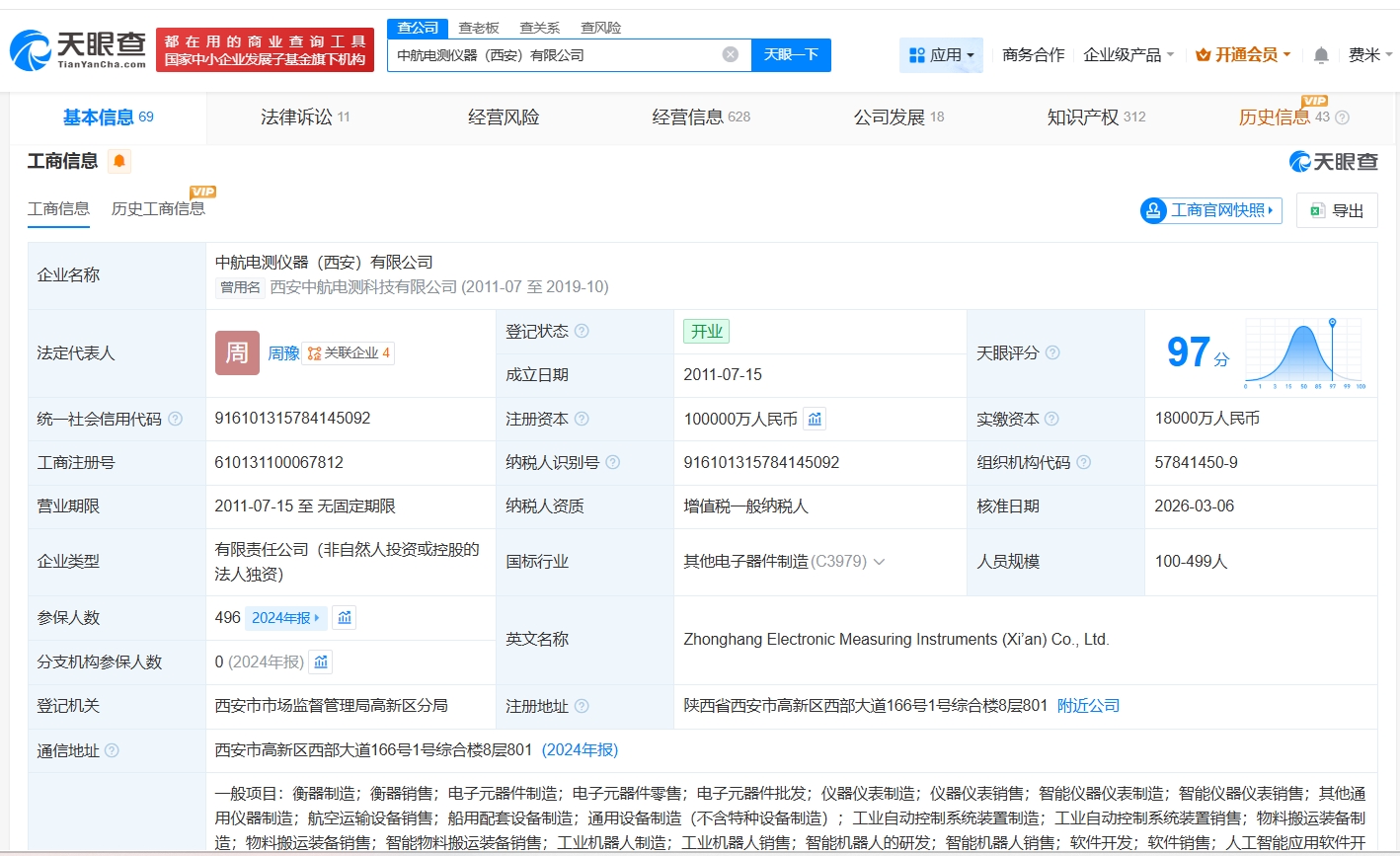This screenshot has height=856, width=1400.
Task: Open the 开通会员 membership dropdown
Action: tap(1243, 55)
